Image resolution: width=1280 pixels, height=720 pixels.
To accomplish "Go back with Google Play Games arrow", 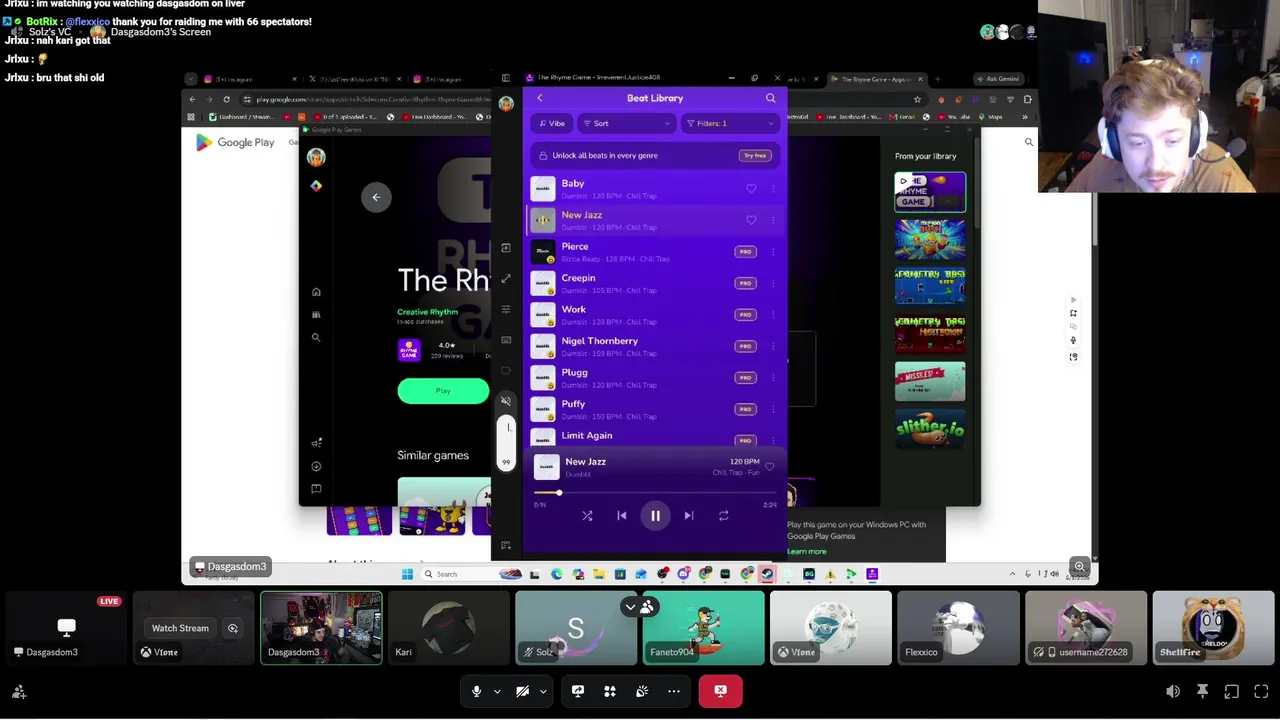I will 376,197.
